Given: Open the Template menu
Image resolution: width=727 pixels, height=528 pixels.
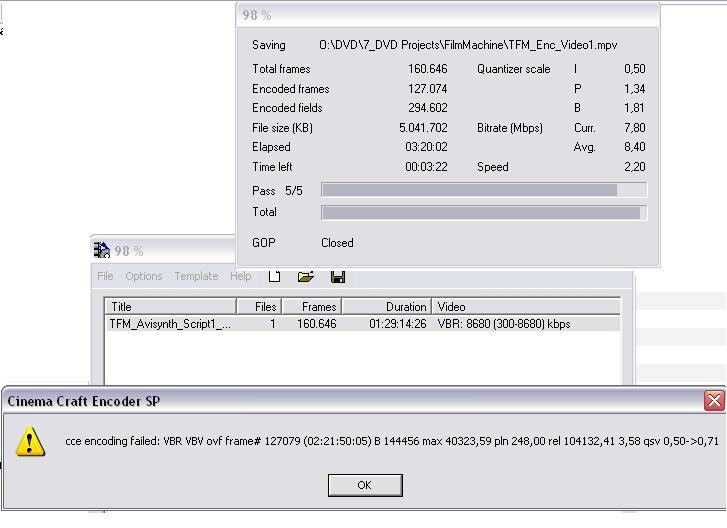Looking at the screenshot, I should pos(197,276).
